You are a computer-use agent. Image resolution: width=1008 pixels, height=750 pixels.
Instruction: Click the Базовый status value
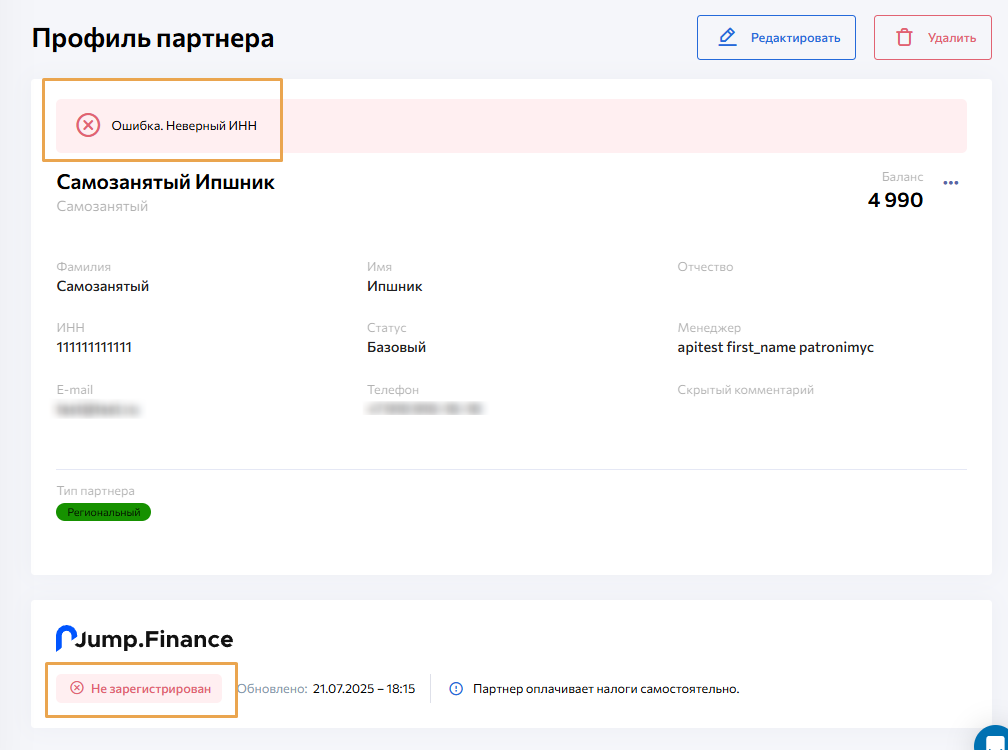click(x=396, y=347)
